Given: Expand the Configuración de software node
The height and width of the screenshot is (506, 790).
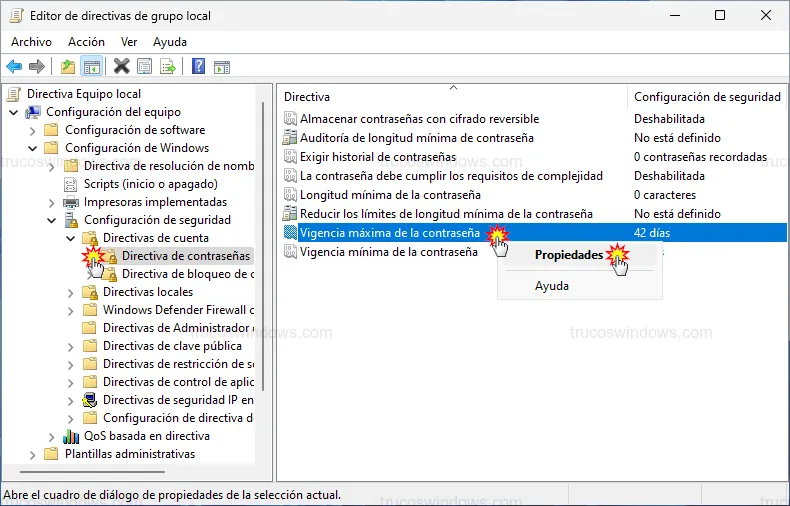Looking at the screenshot, I should pyautogui.click(x=32, y=130).
